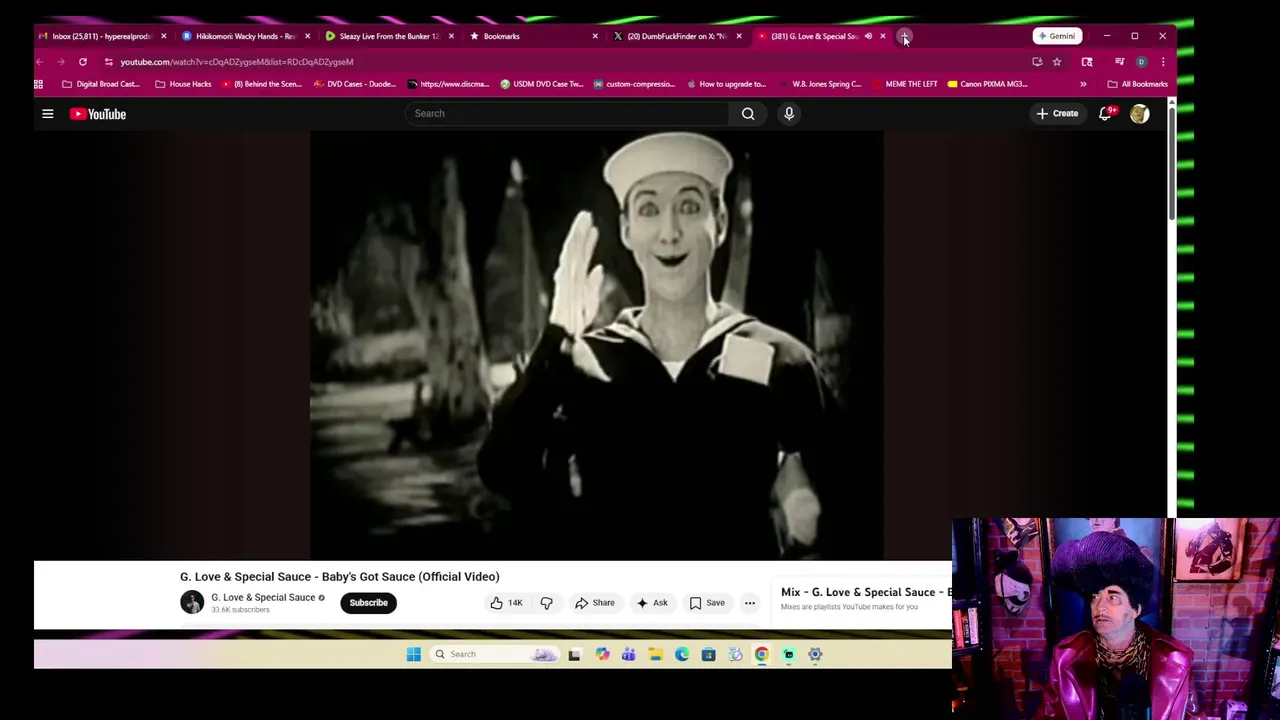Open the YouTube account avatar menu

(x=1139, y=114)
